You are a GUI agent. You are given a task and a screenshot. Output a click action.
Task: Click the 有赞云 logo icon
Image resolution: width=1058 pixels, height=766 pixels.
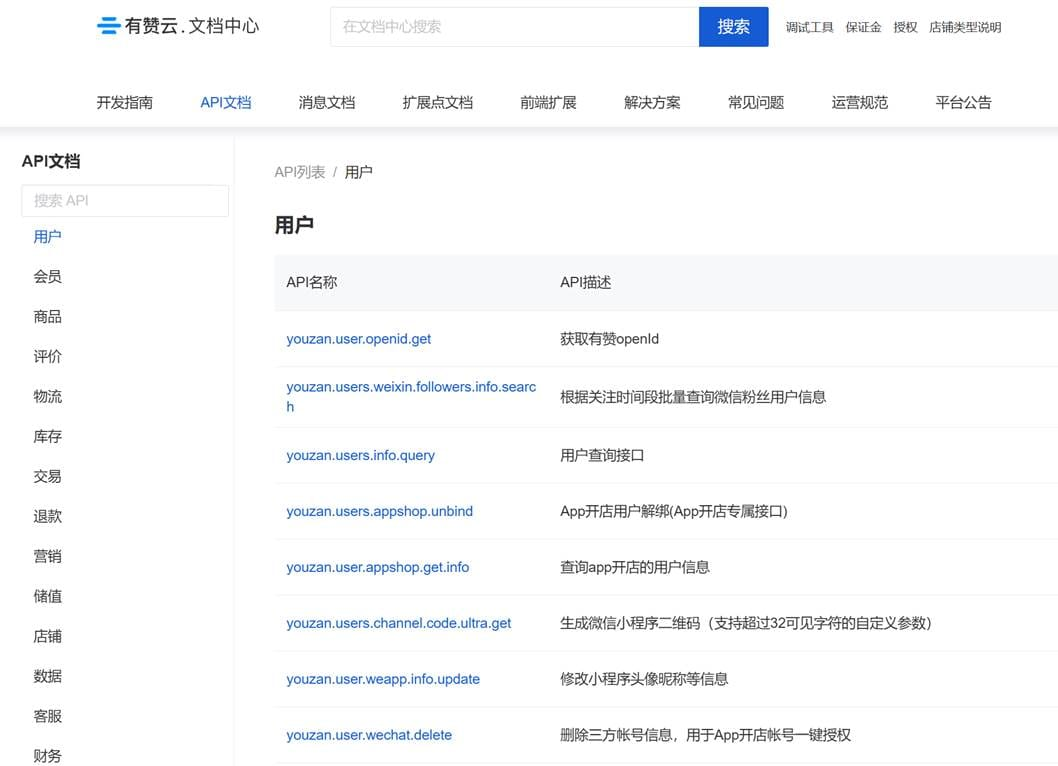tap(109, 26)
